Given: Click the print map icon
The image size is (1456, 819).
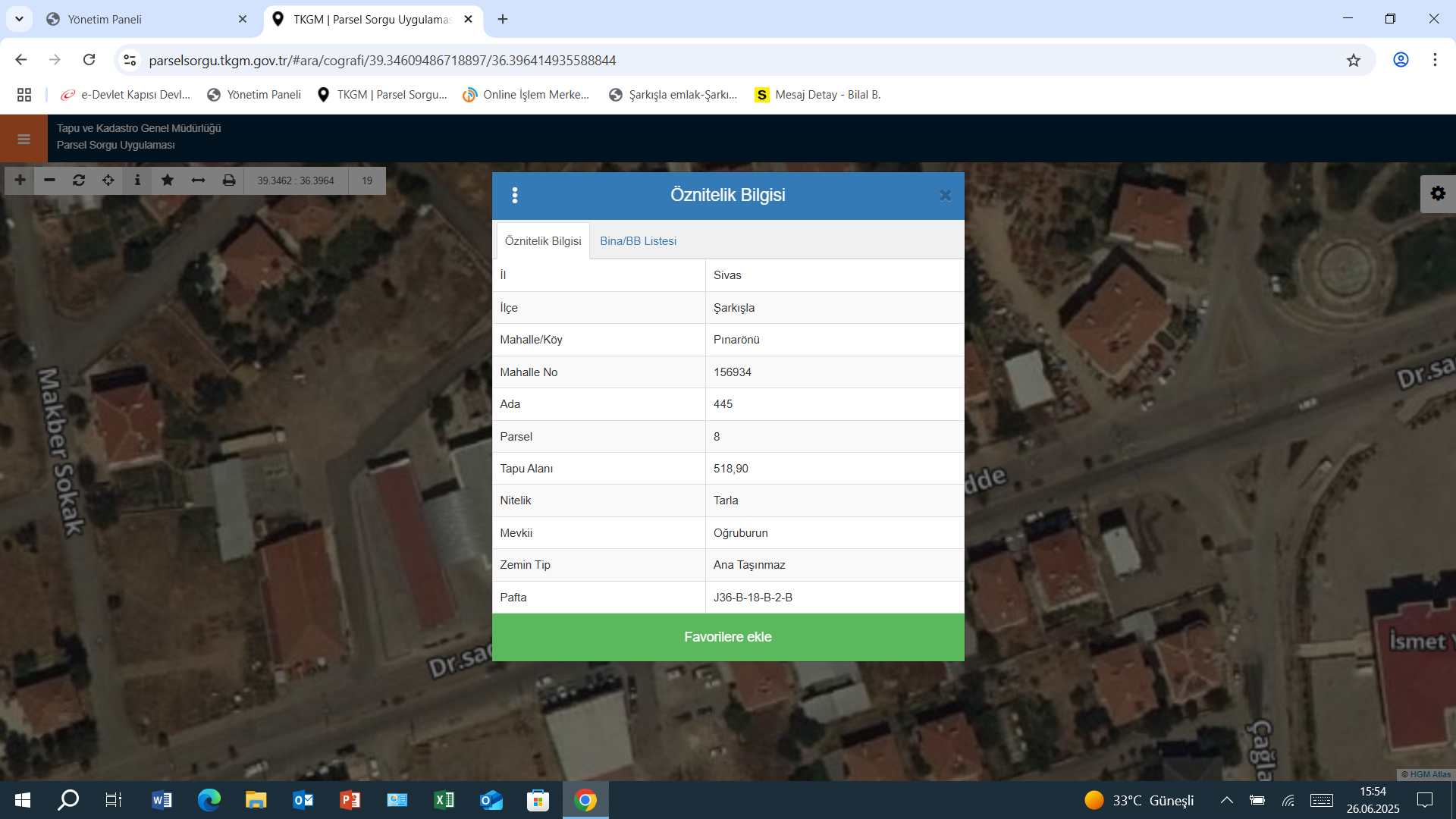Looking at the screenshot, I should point(228,180).
